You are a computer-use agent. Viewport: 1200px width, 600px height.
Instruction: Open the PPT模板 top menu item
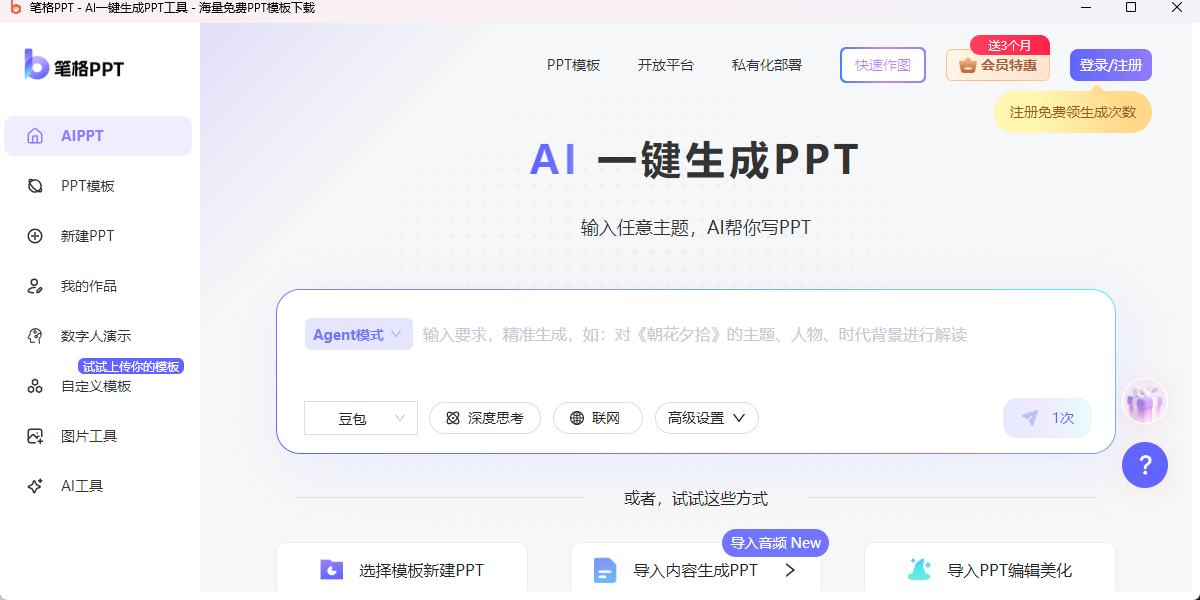[573, 65]
